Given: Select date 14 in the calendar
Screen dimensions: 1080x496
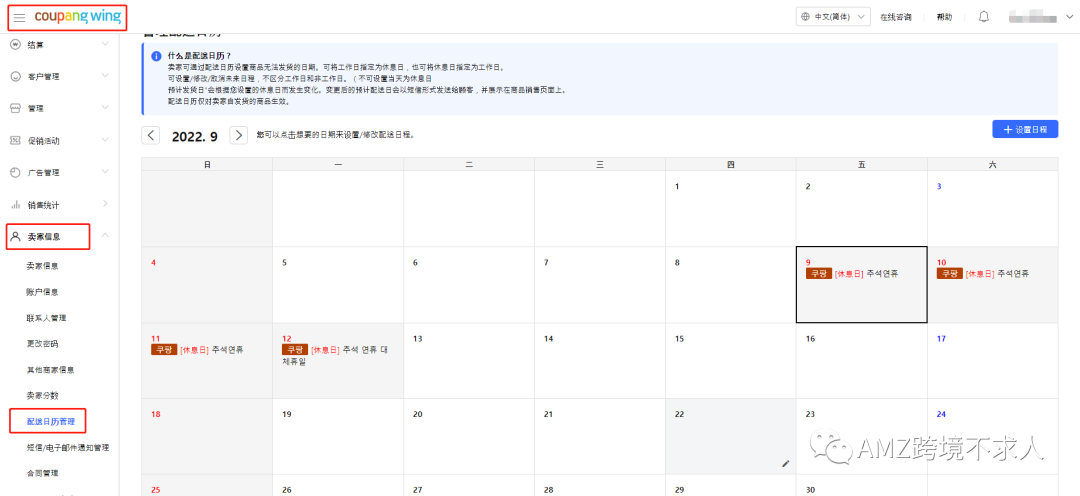Looking at the screenshot, I should [x=600, y=360].
